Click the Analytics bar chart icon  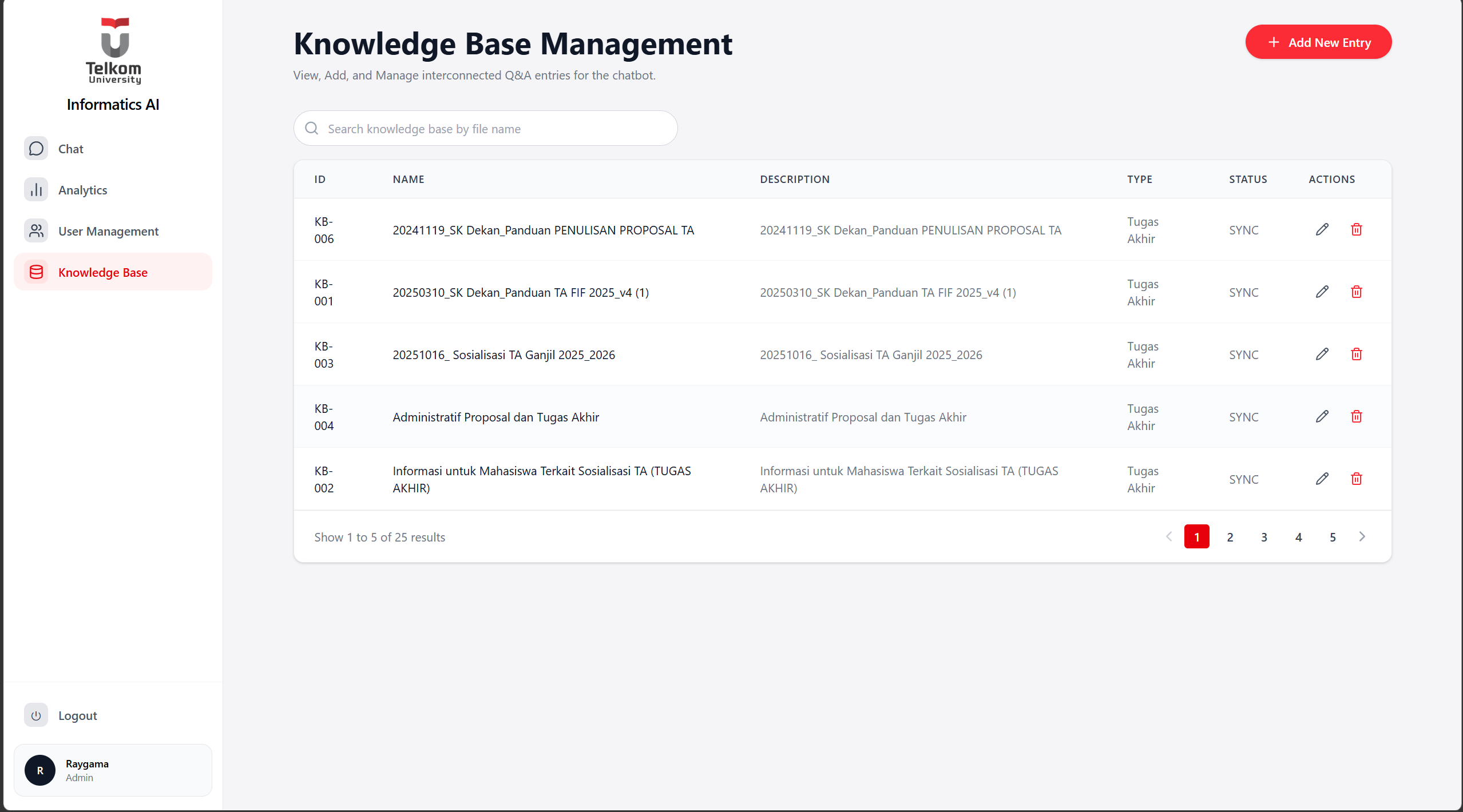point(36,190)
